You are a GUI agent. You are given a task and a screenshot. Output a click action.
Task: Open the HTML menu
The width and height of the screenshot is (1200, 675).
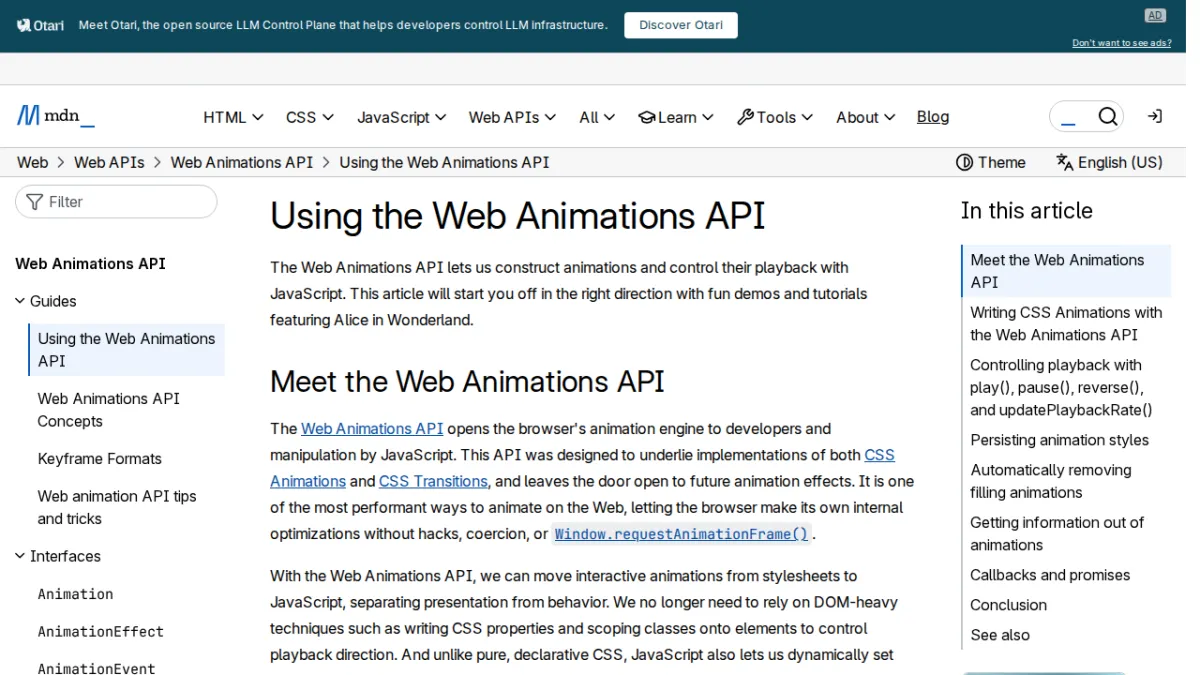click(x=233, y=117)
